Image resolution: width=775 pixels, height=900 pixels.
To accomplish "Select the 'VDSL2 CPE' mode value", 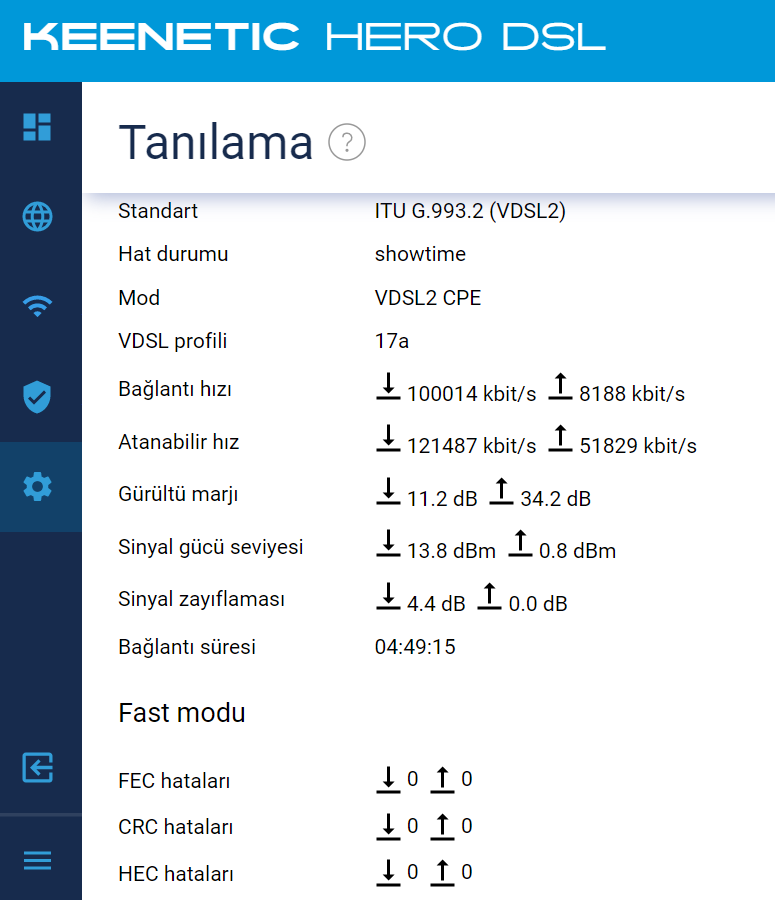I will click(428, 298).
